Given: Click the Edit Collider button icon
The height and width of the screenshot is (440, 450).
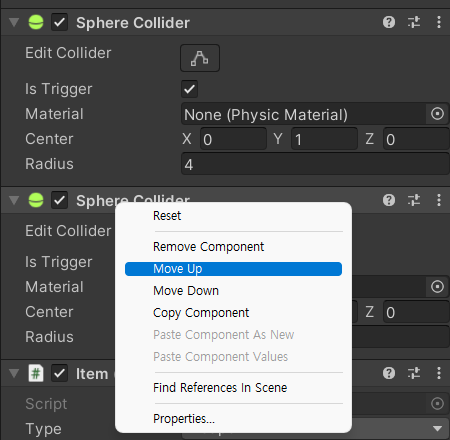Looking at the screenshot, I should (x=200, y=58).
